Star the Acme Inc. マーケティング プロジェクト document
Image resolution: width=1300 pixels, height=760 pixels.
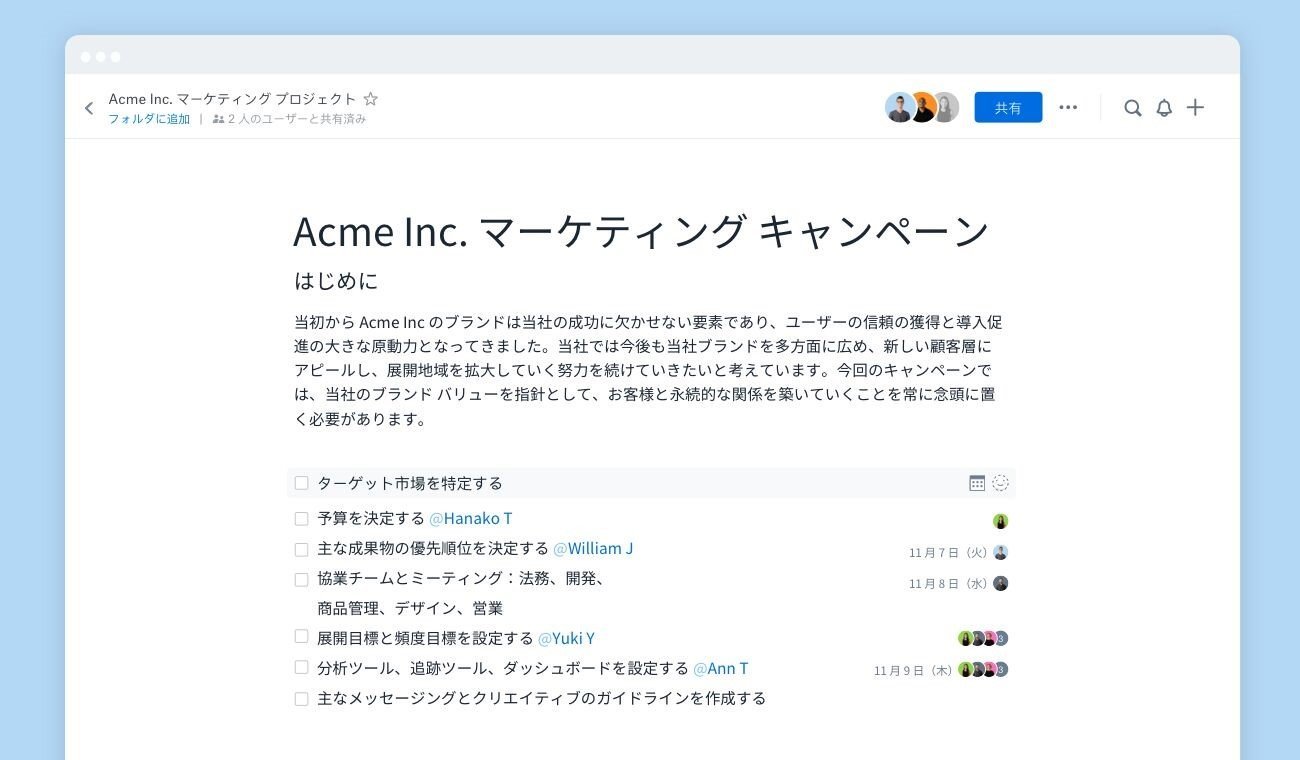[371, 99]
